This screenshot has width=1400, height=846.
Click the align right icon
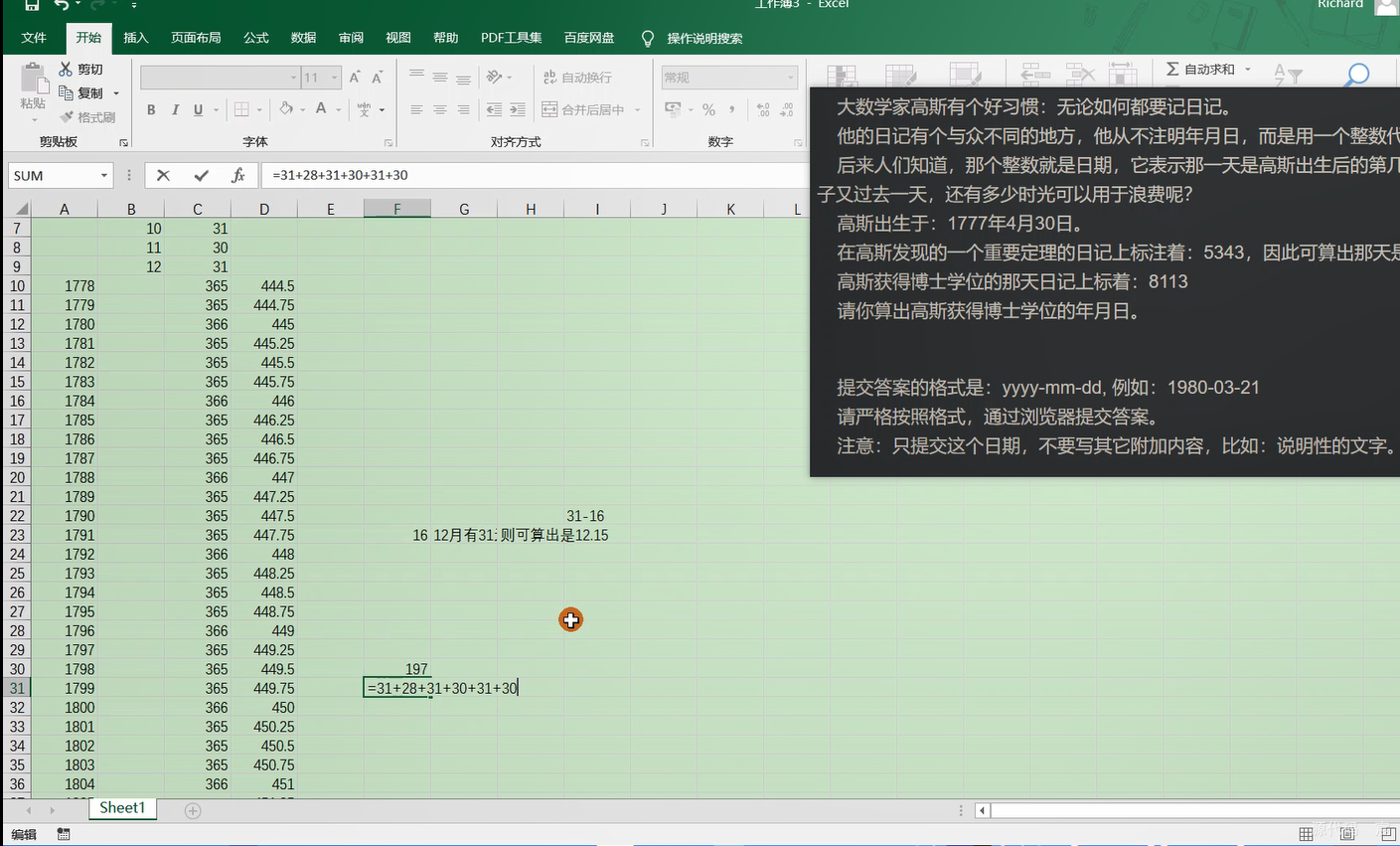click(x=463, y=109)
